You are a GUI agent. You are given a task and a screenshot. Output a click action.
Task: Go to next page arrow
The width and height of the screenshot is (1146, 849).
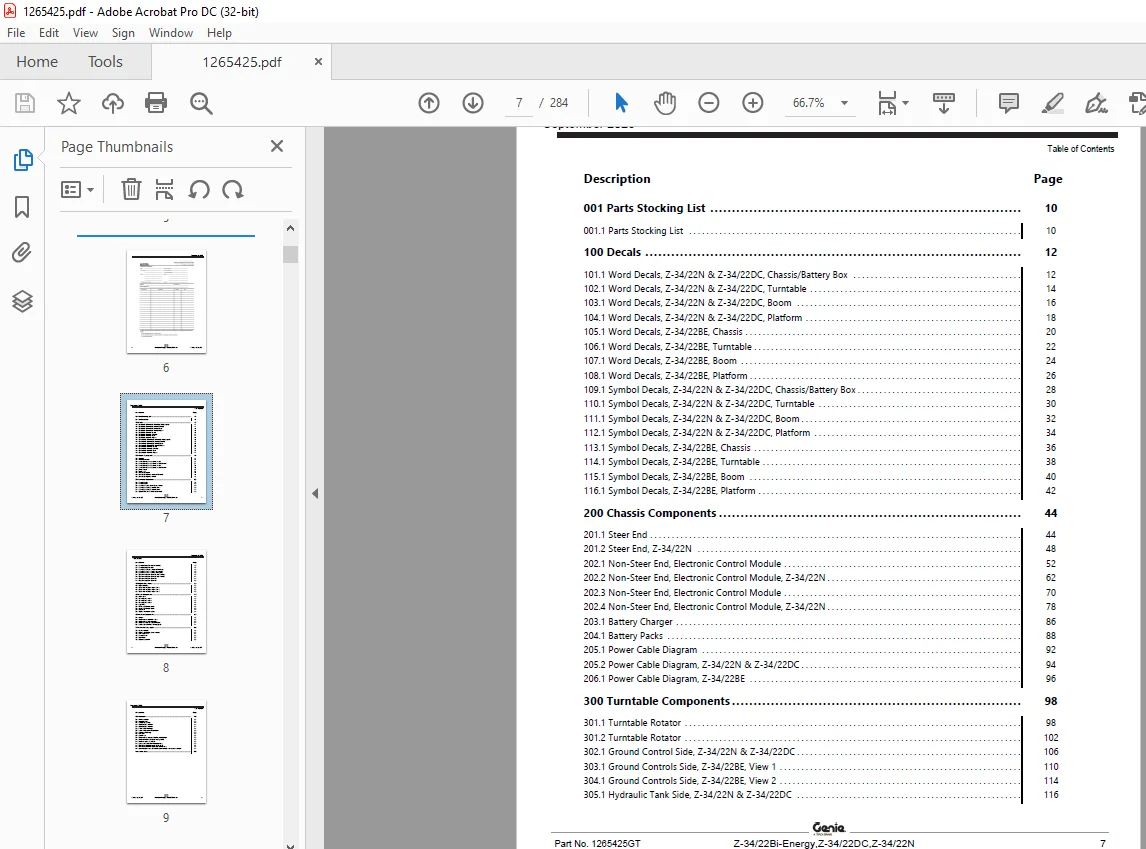[473, 103]
